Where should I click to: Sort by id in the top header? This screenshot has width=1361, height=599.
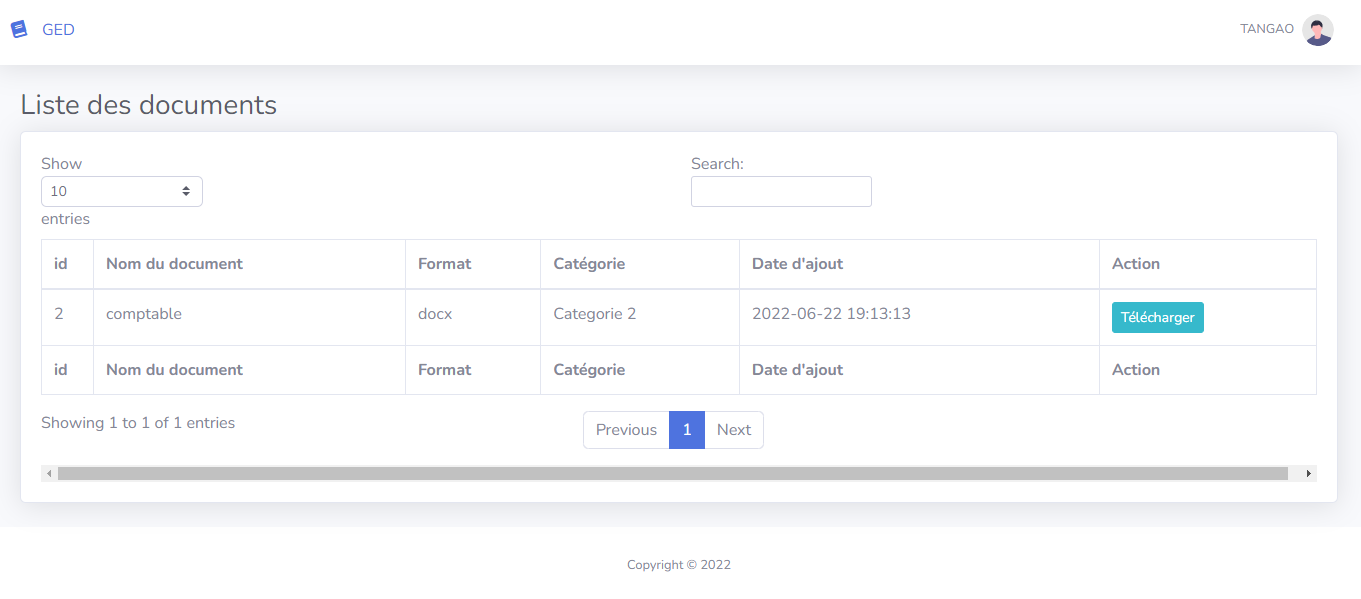click(61, 264)
